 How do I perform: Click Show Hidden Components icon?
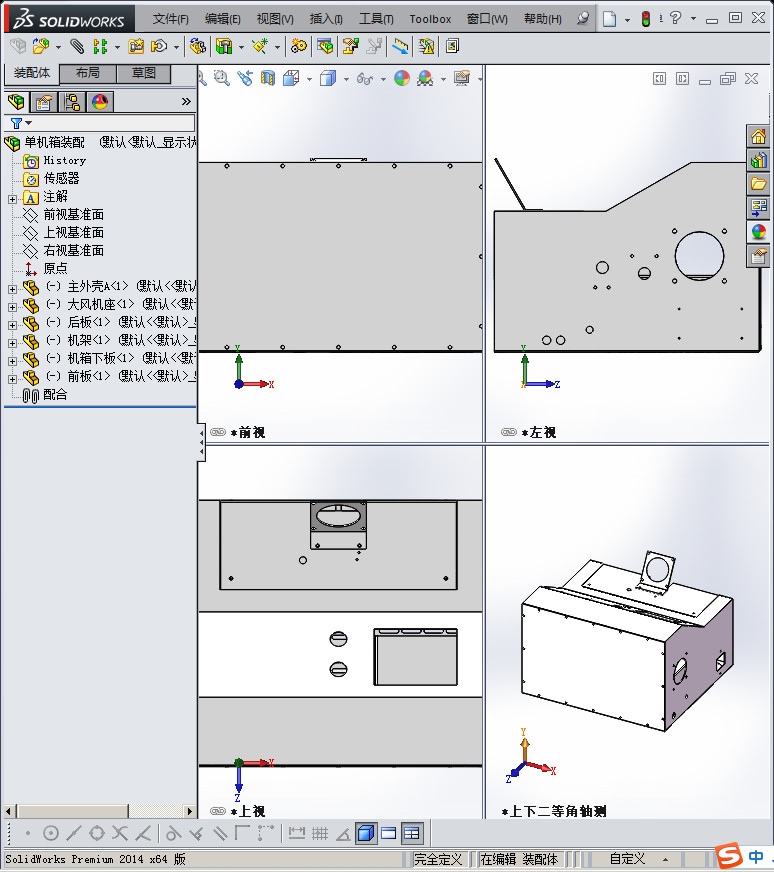(197, 46)
